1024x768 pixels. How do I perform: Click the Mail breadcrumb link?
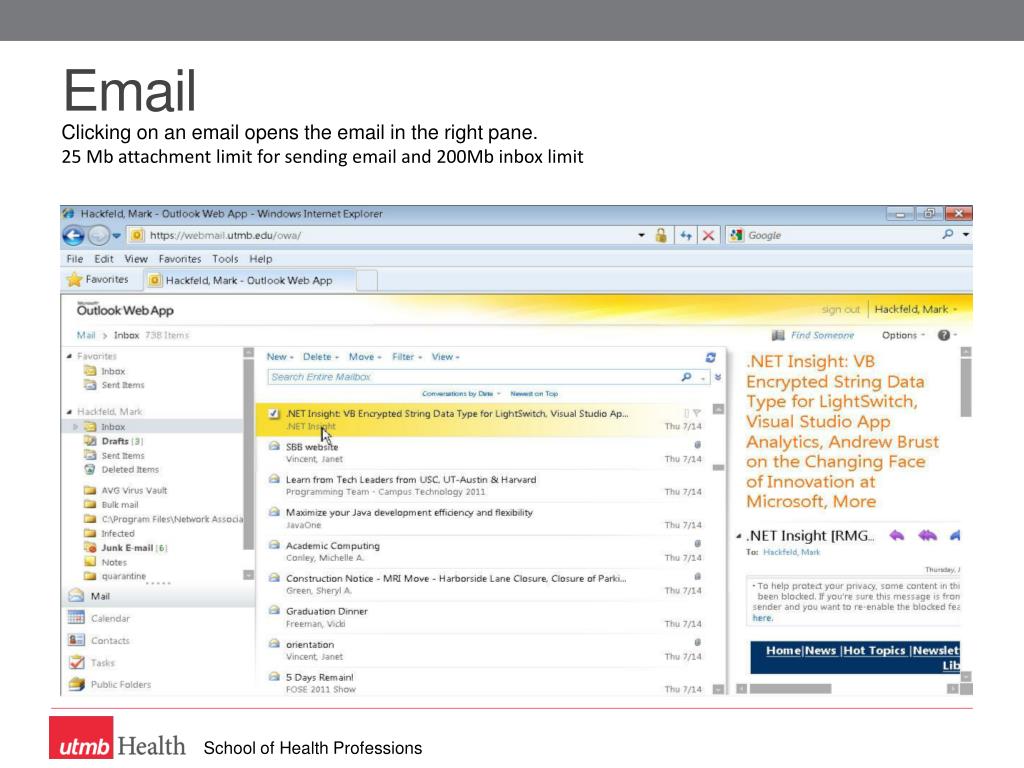[x=86, y=335]
